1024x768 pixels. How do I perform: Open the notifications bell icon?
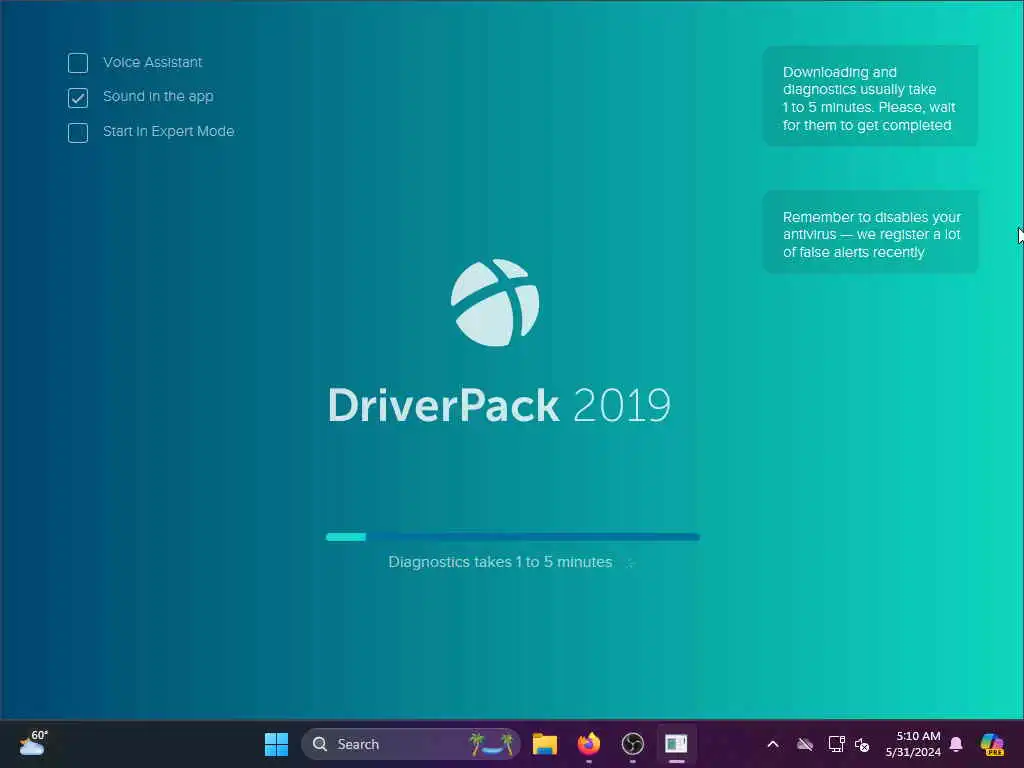click(956, 744)
